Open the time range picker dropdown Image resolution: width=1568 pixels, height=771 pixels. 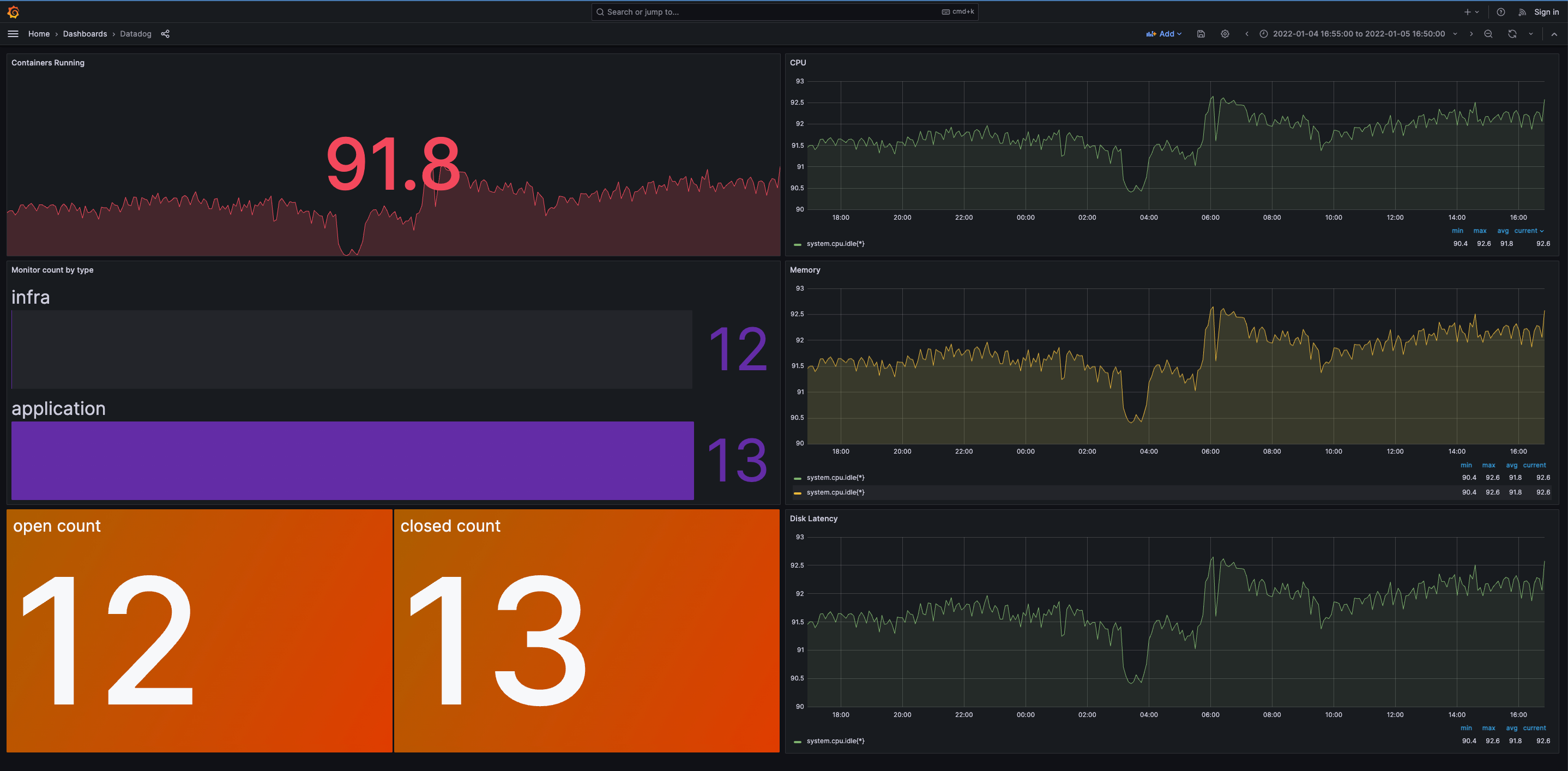[1358, 33]
